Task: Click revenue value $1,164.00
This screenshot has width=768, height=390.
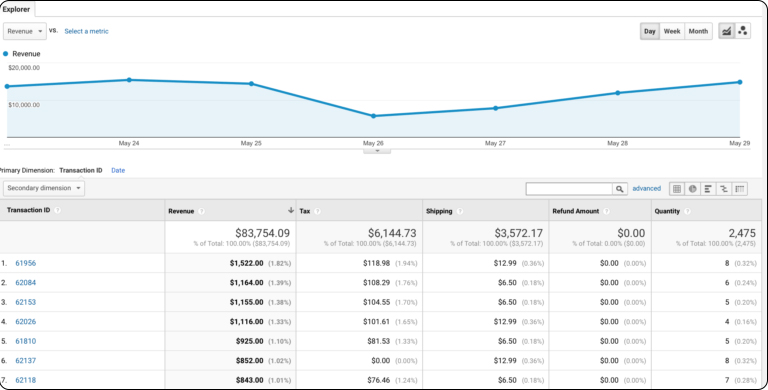Action: [246, 283]
